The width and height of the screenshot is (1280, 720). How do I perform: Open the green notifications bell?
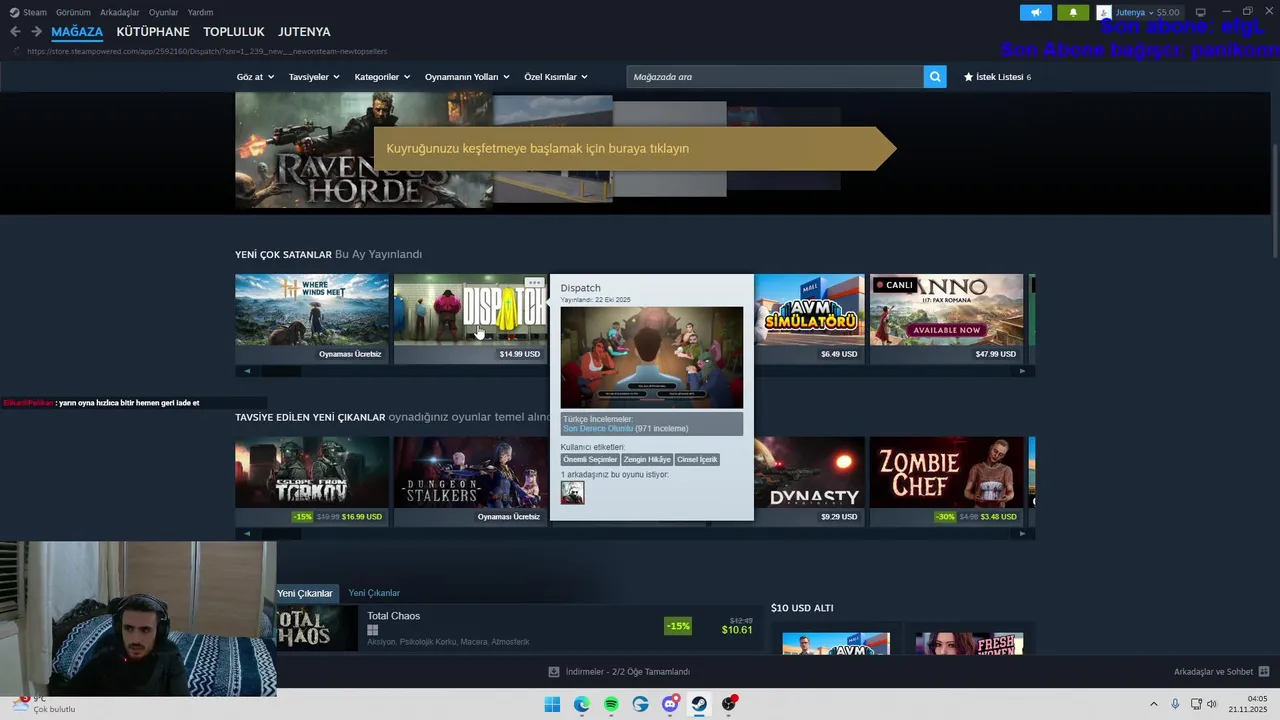1073,12
